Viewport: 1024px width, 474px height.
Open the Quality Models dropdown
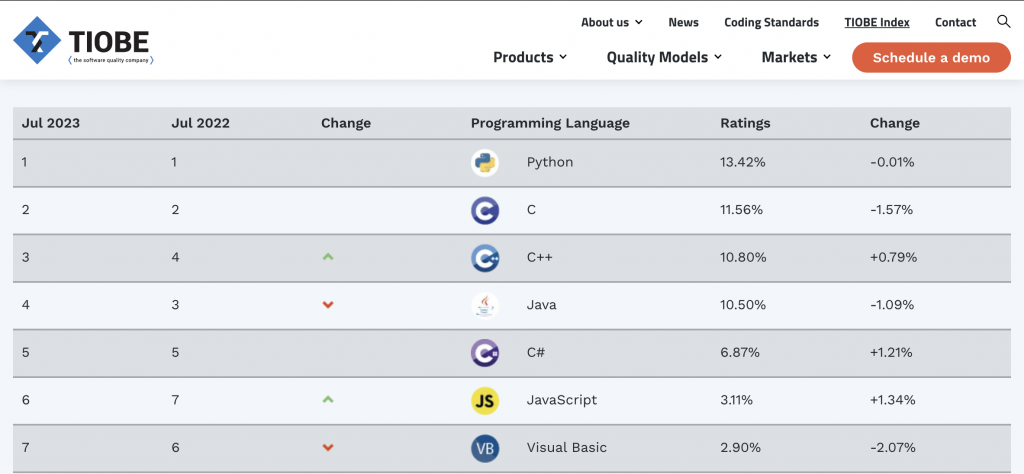point(663,57)
